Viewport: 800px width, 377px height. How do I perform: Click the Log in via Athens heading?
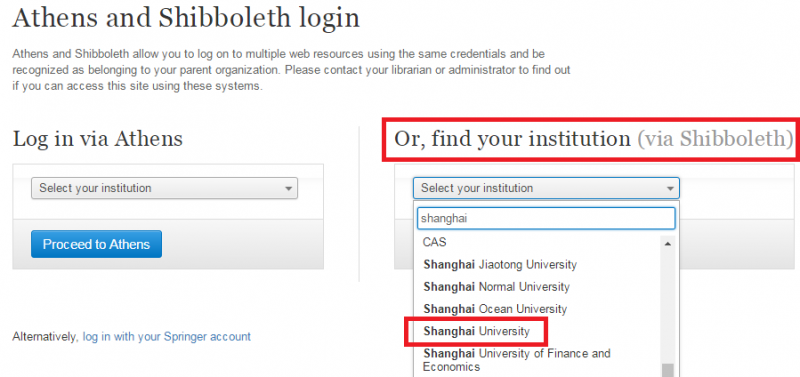(x=97, y=139)
